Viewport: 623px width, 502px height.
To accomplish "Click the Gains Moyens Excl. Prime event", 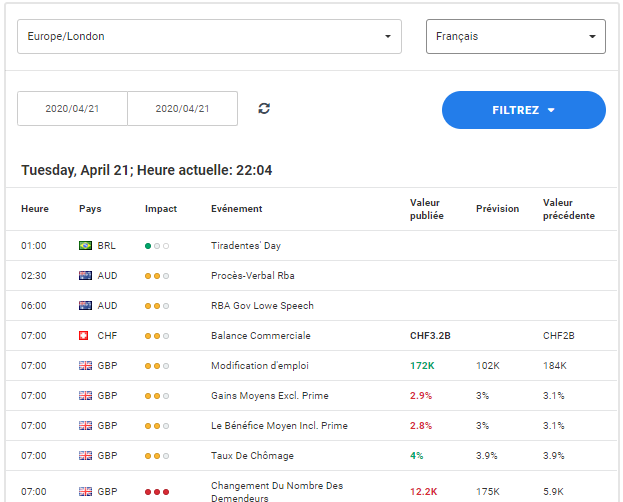I will [269, 396].
